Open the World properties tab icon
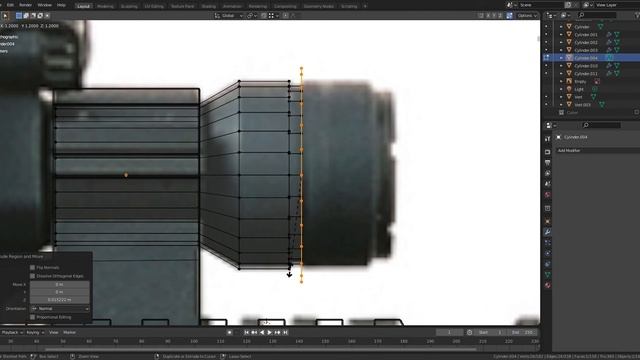640x360 pixels. pos(548,195)
